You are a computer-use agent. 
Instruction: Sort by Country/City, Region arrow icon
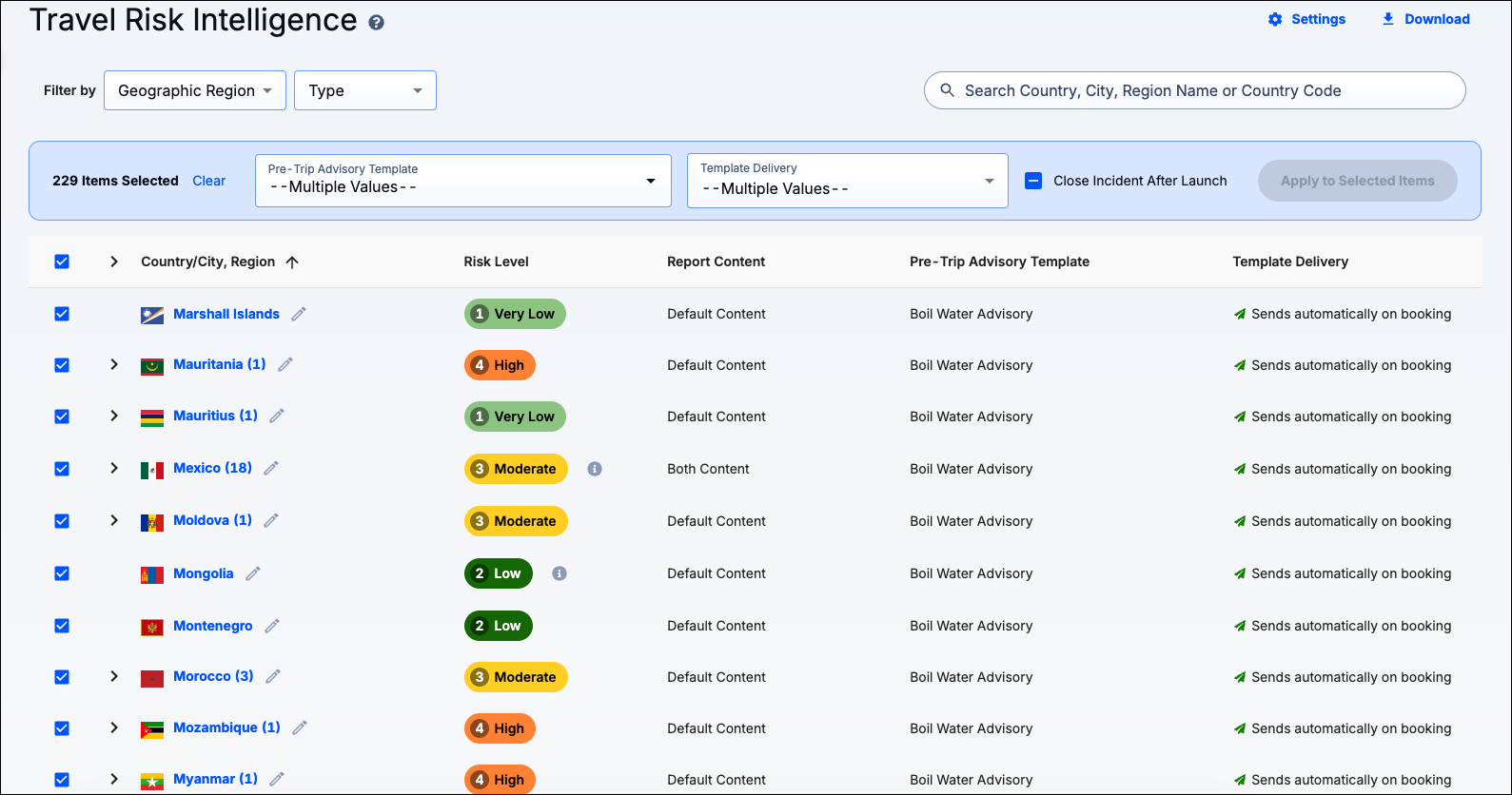(x=292, y=262)
